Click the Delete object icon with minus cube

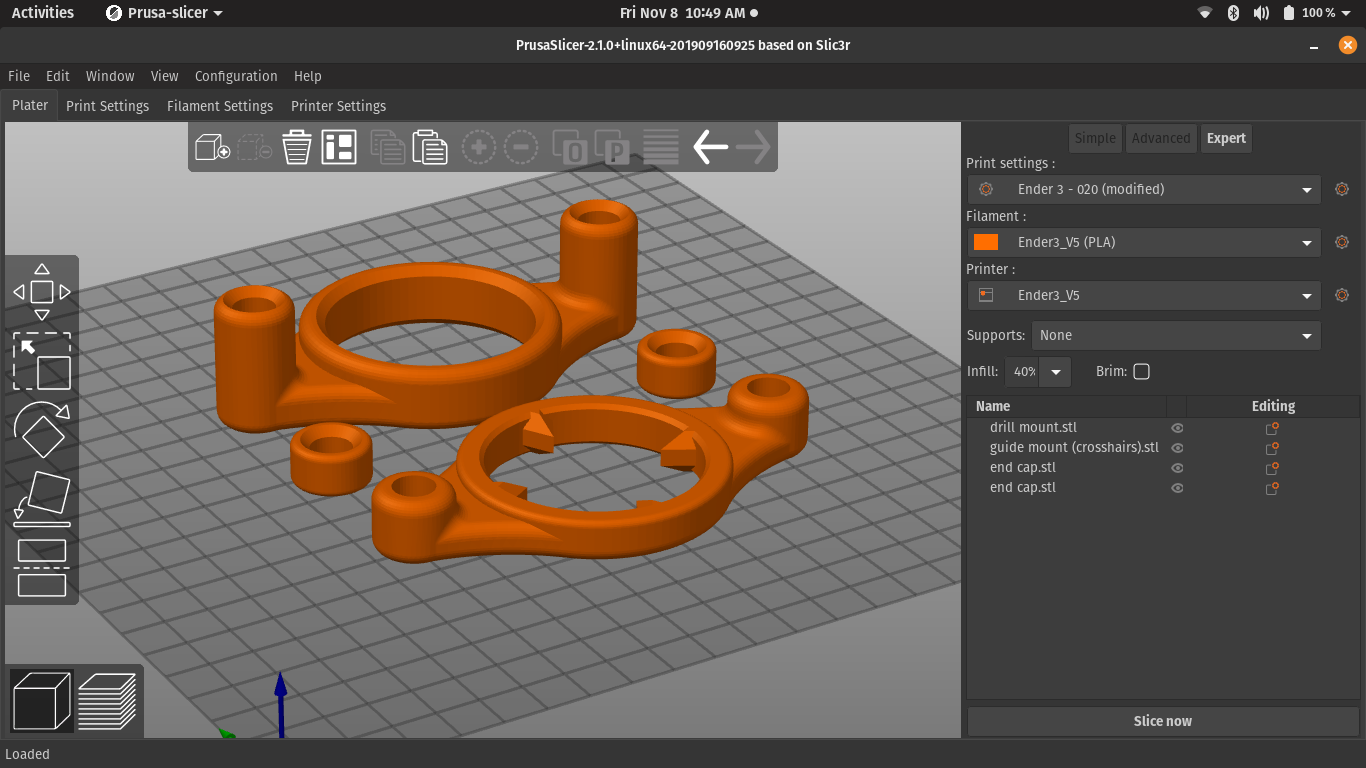(254, 148)
